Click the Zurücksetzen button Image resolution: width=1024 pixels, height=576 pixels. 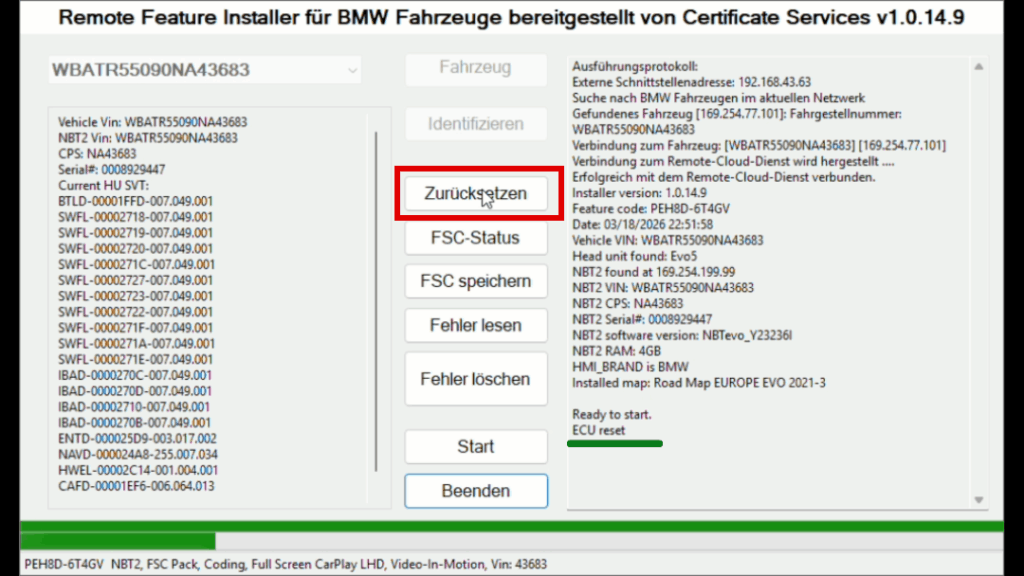(476, 193)
